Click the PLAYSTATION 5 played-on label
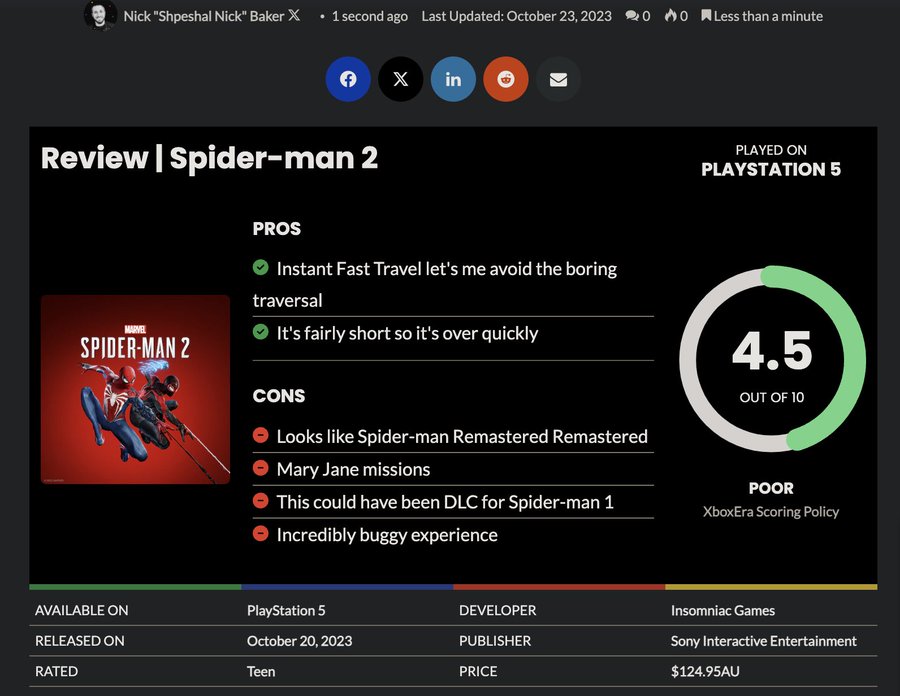This screenshot has height=696, width=900. [771, 169]
